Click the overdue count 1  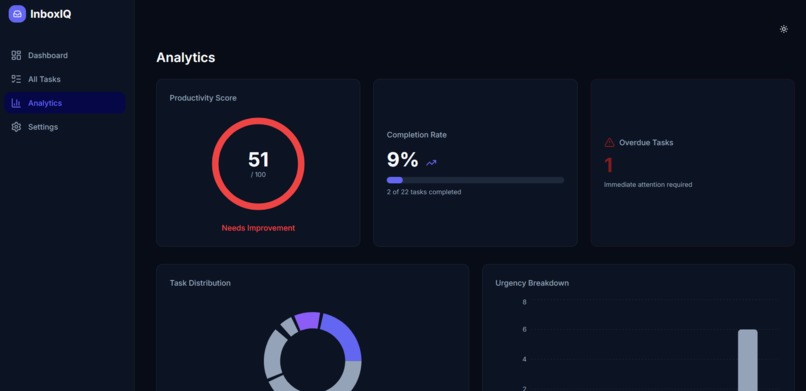(609, 165)
